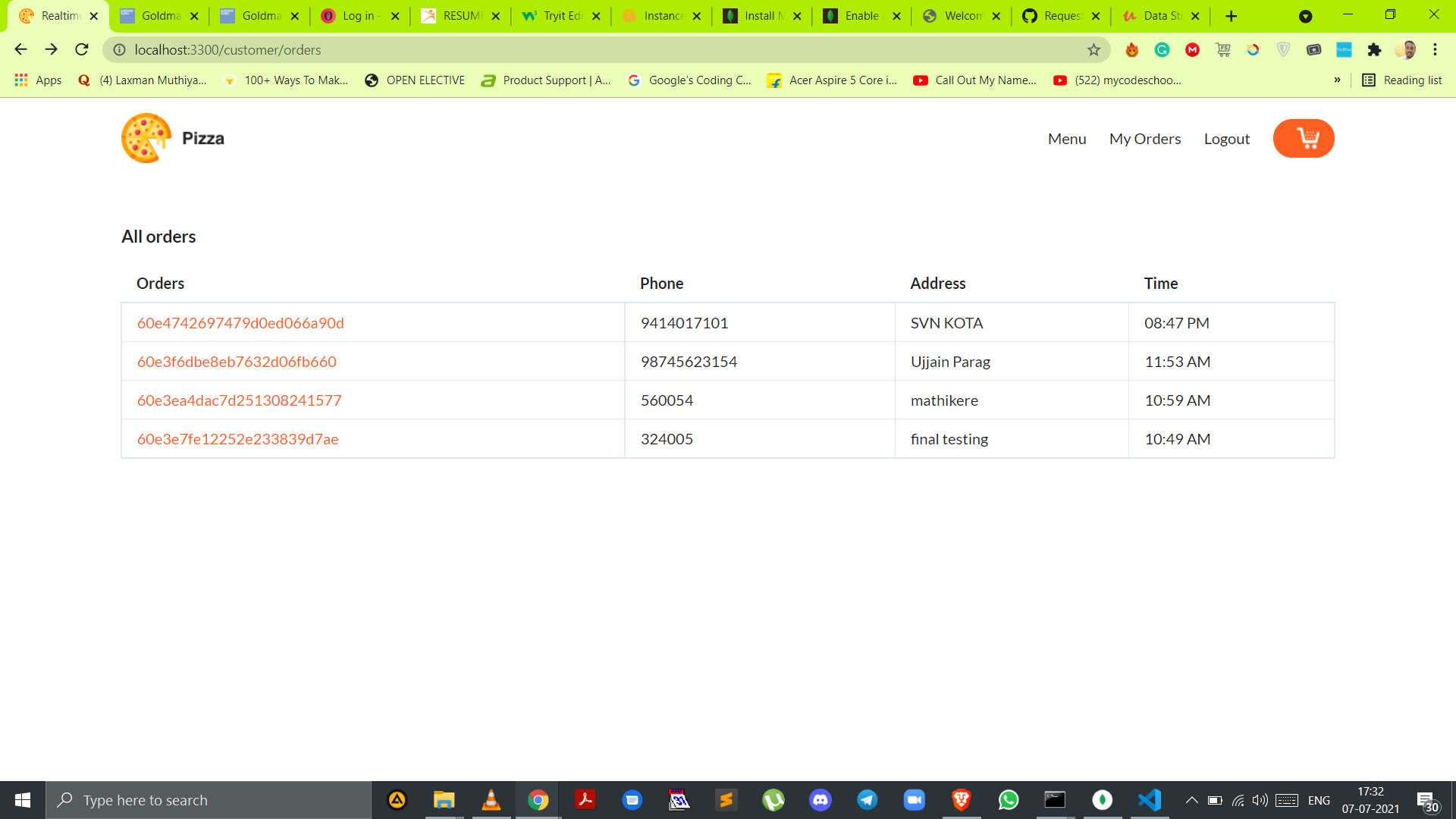Open order 60e3f6dbe8eb7632d06fb660
This screenshot has width=1456, height=819.
click(x=237, y=362)
